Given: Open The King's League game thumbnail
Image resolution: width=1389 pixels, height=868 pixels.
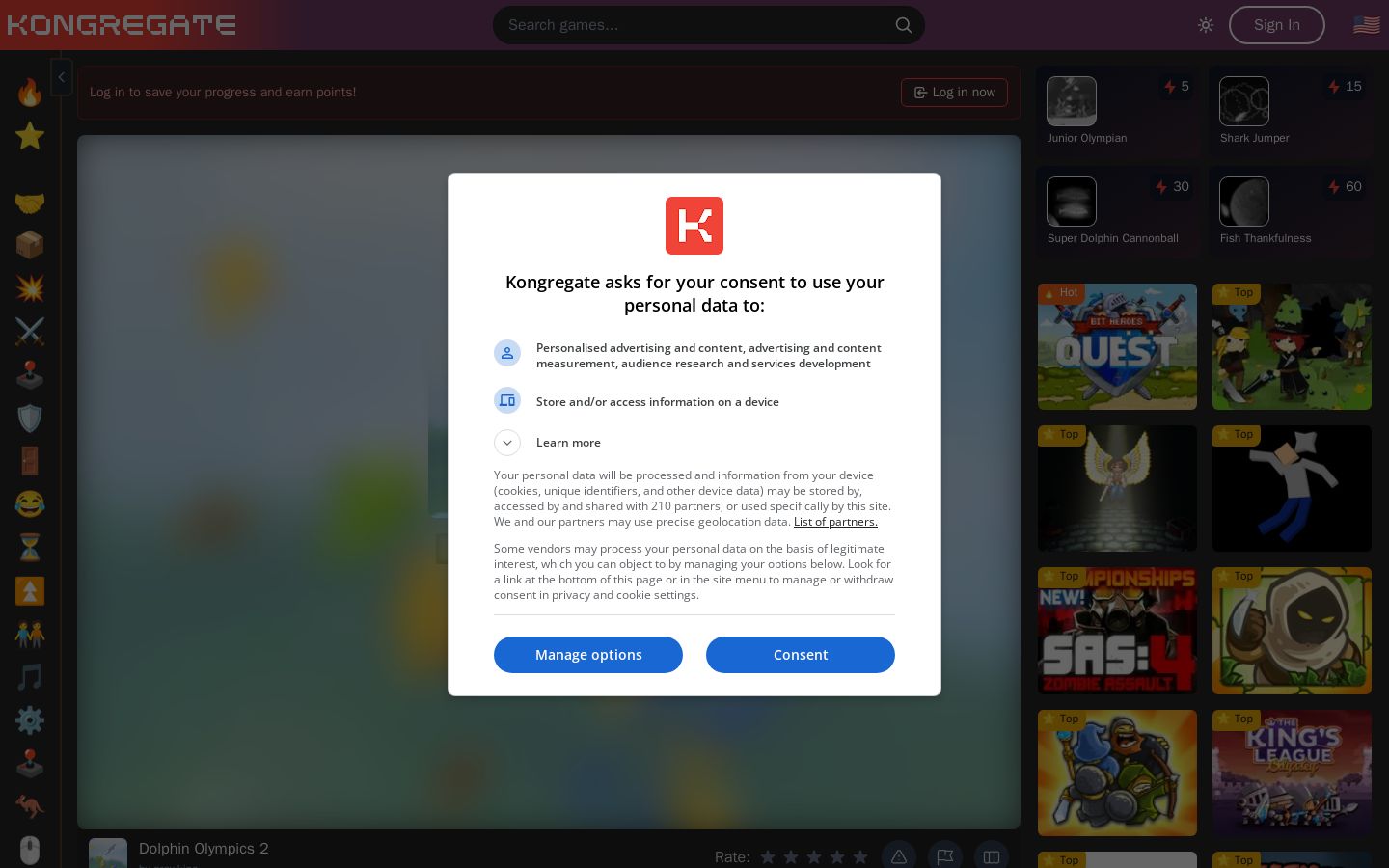Looking at the screenshot, I should (1292, 773).
